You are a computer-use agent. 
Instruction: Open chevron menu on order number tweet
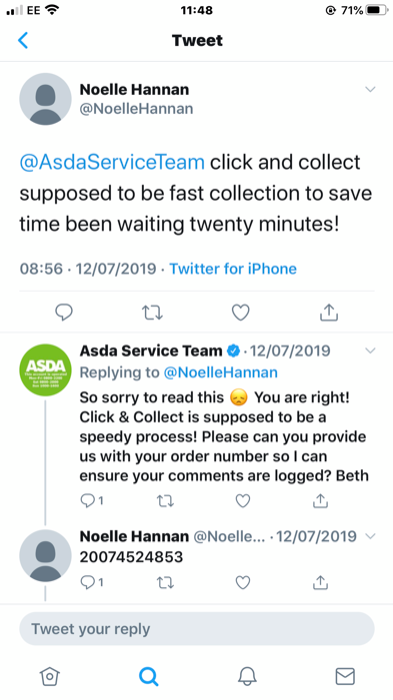pyautogui.click(x=370, y=536)
